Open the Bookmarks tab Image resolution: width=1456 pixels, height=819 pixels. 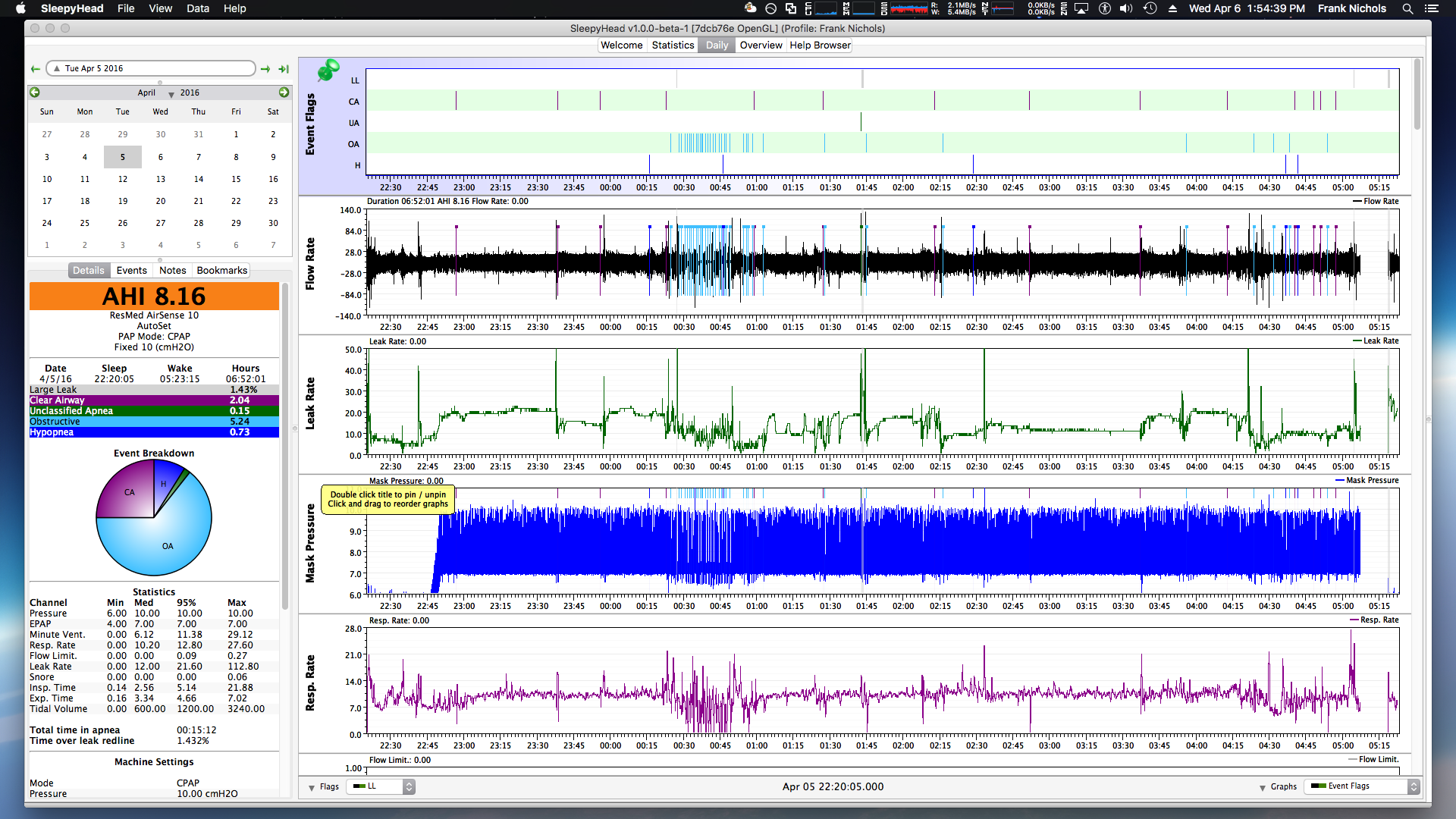click(x=221, y=271)
